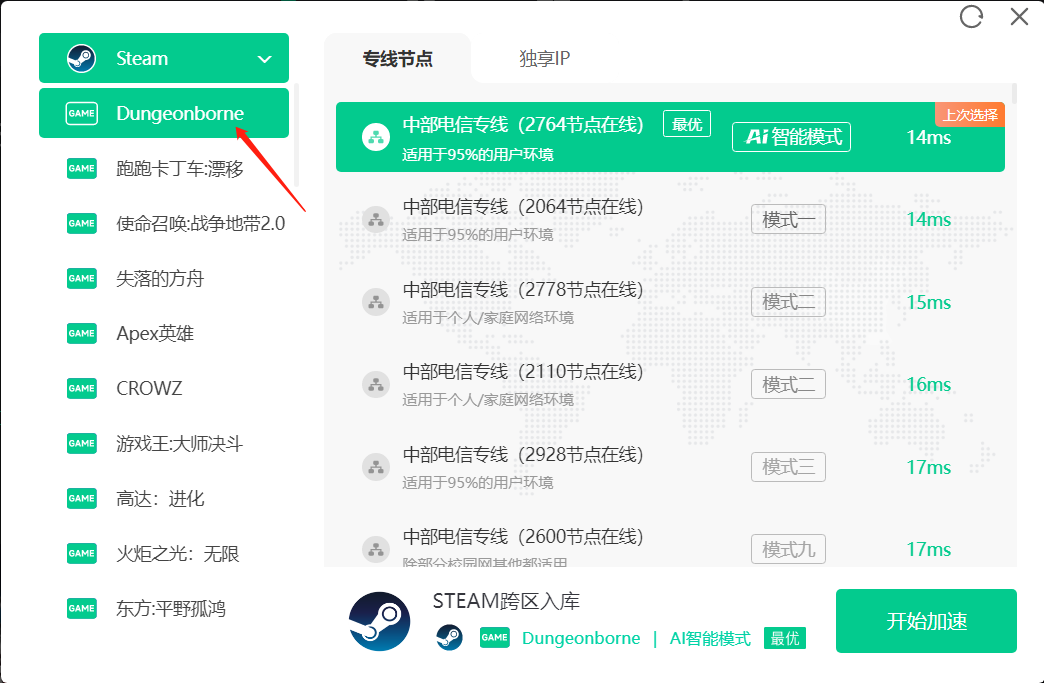
Task: Open the 独享IP tab
Action: pyautogui.click(x=544, y=59)
